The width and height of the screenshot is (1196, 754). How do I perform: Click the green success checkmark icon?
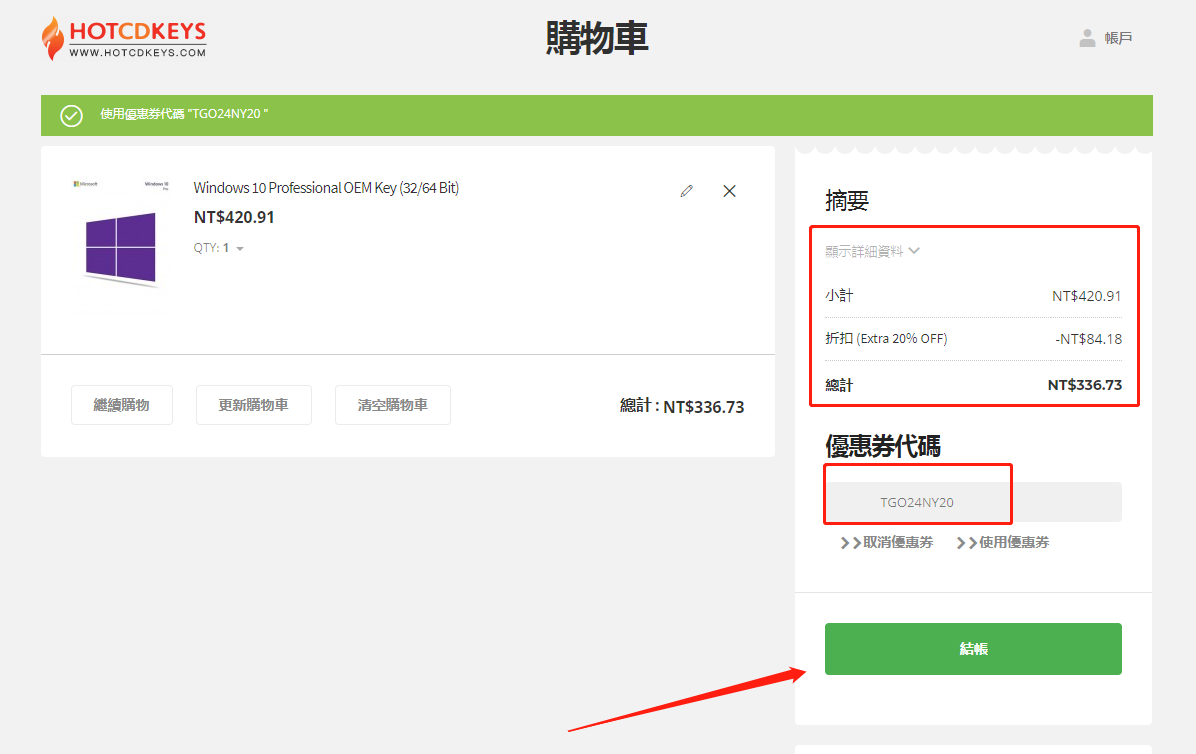[x=72, y=115]
